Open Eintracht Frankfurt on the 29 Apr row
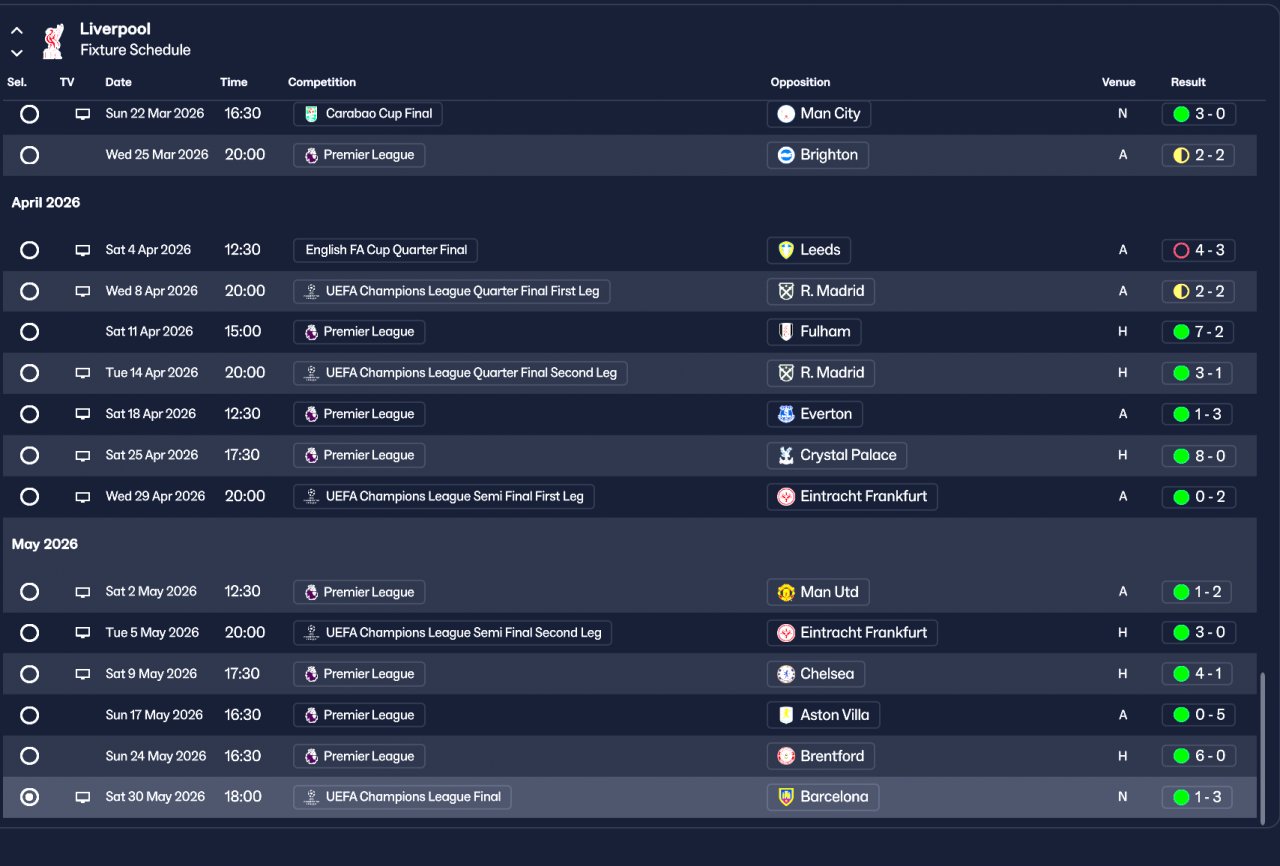 pos(852,496)
